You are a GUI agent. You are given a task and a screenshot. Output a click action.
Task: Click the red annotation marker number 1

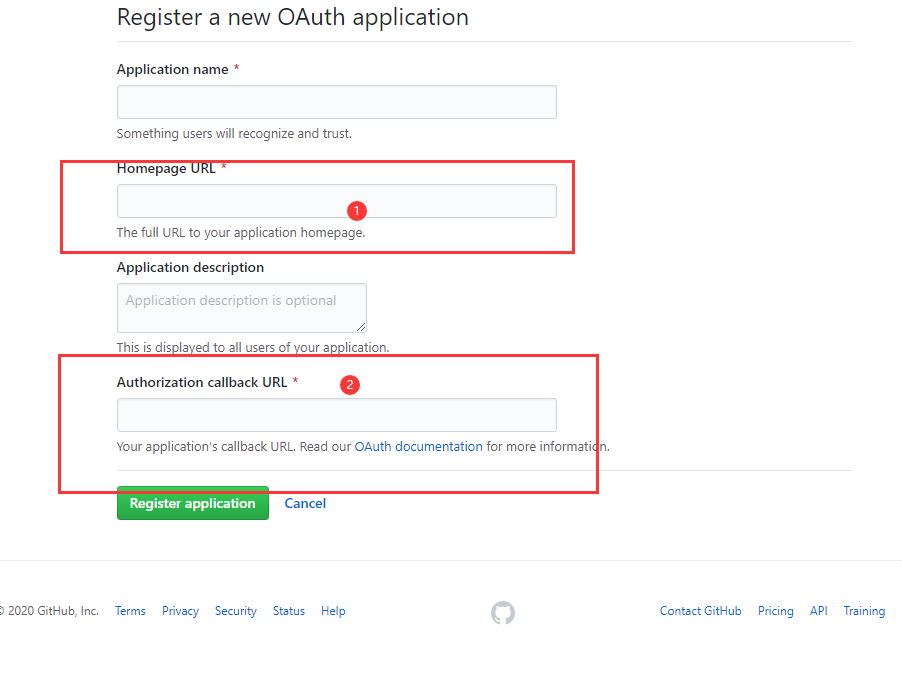point(357,211)
